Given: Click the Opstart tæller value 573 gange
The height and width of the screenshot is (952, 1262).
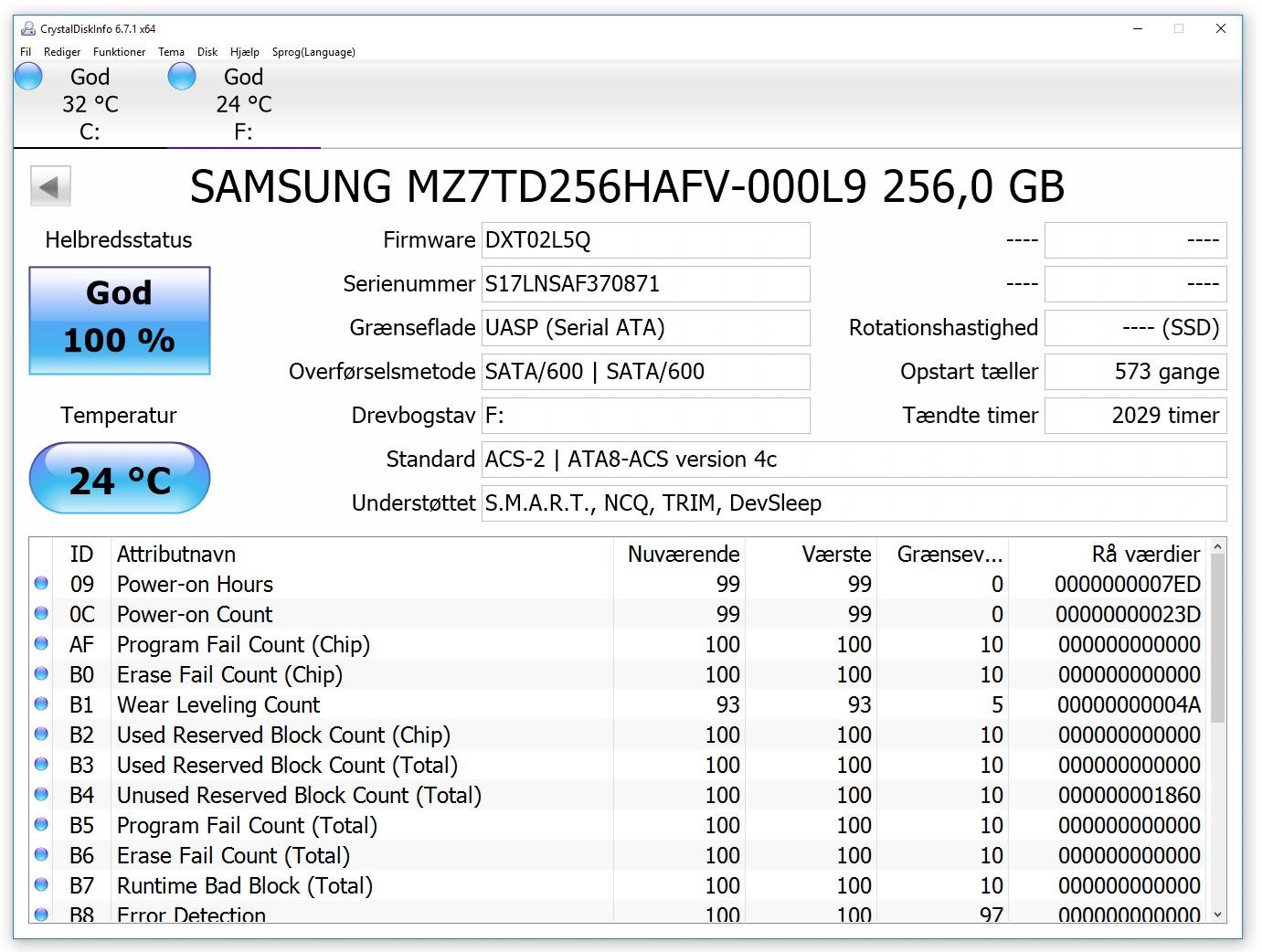Looking at the screenshot, I should coord(1136,372).
